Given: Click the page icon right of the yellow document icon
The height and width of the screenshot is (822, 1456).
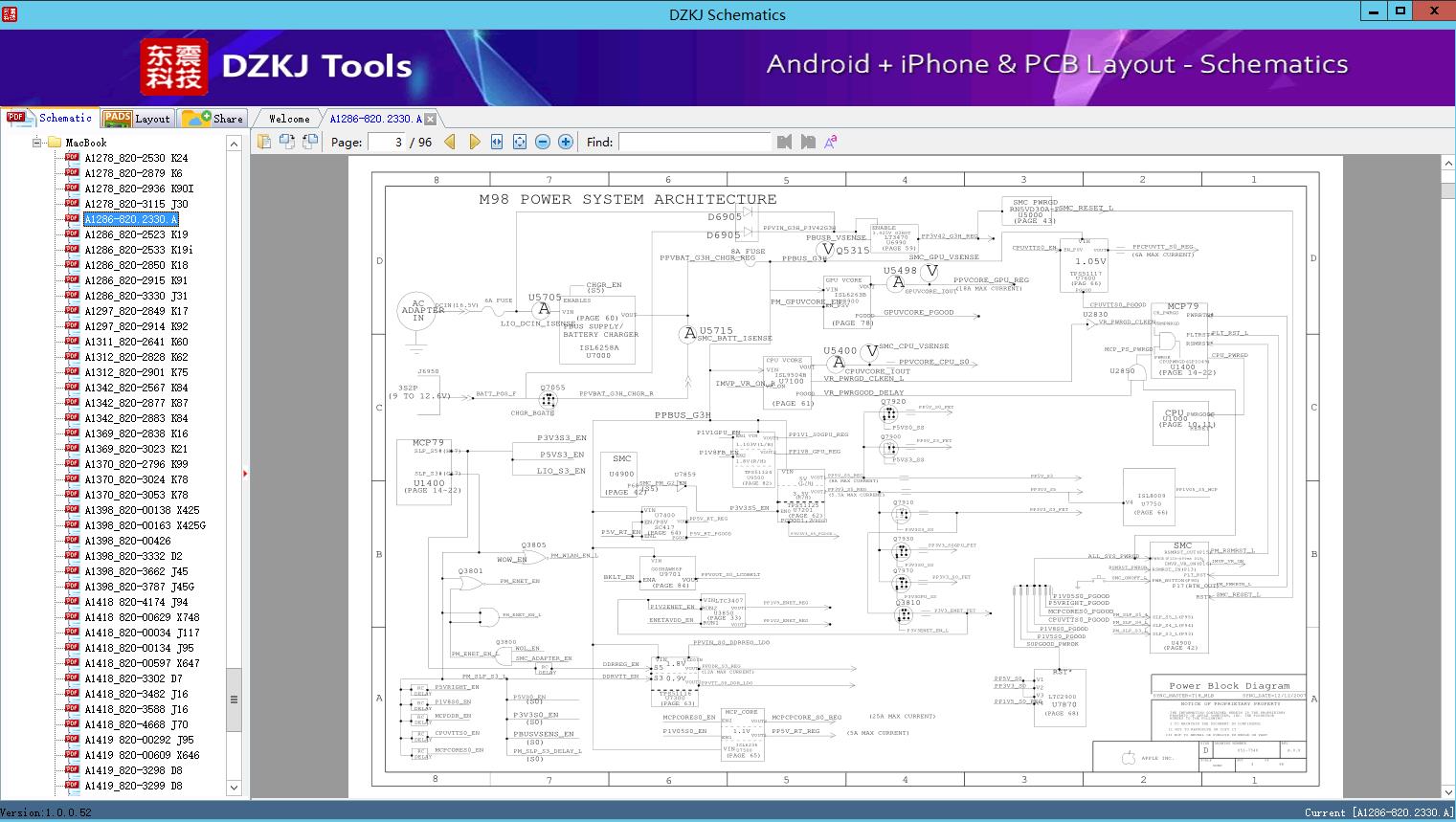Looking at the screenshot, I should [287, 142].
